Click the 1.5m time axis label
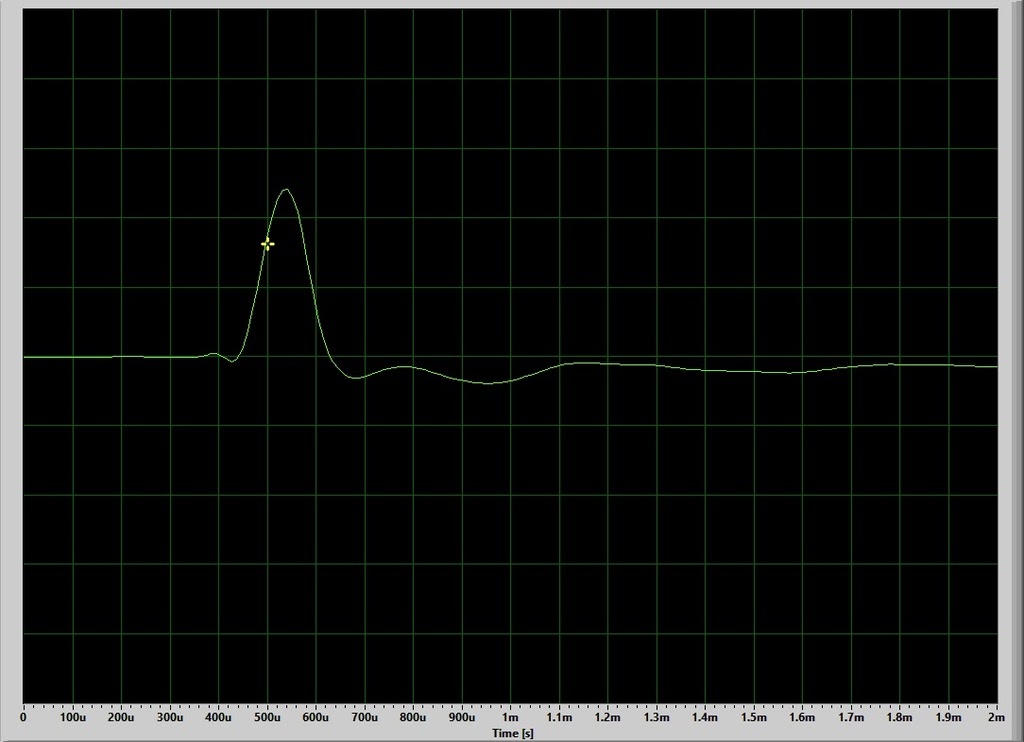Image resolution: width=1024 pixels, height=742 pixels. pyautogui.click(x=754, y=717)
